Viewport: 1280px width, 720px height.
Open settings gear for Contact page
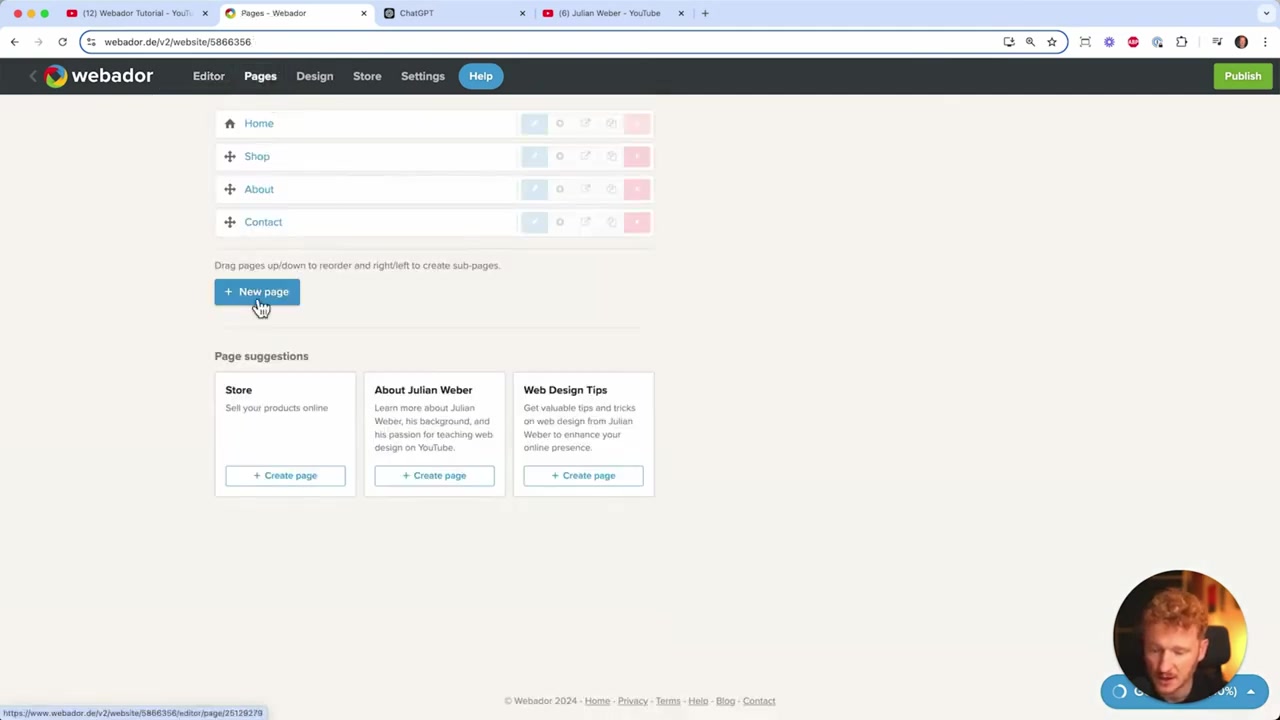coord(560,222)
